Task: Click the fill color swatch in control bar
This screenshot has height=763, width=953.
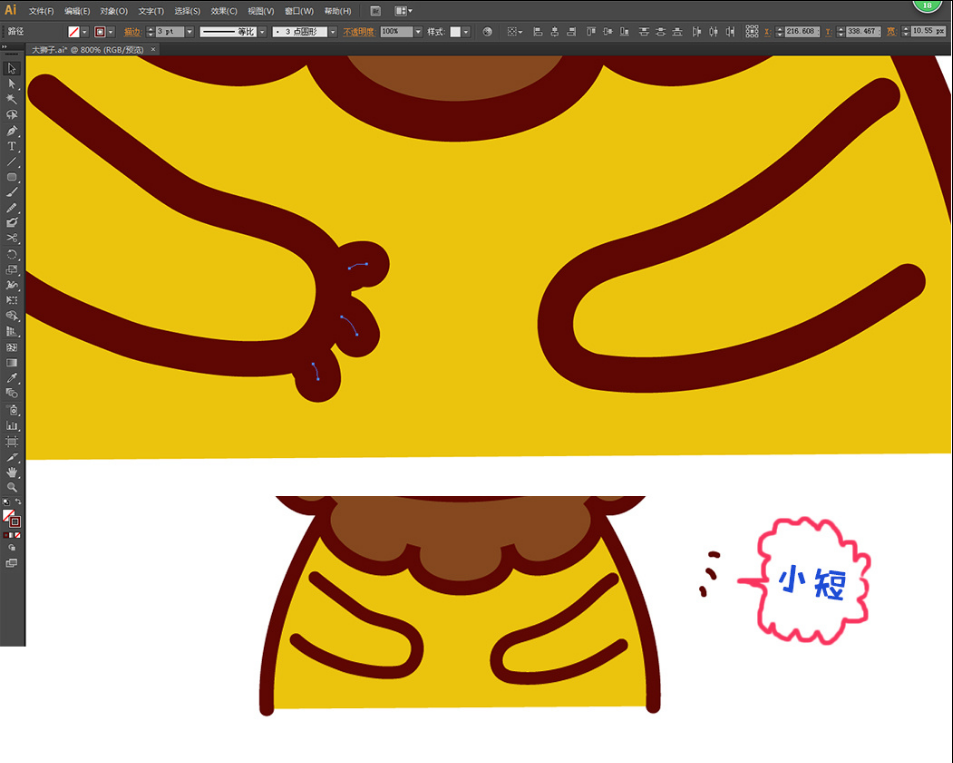Action: click(74, 32)
